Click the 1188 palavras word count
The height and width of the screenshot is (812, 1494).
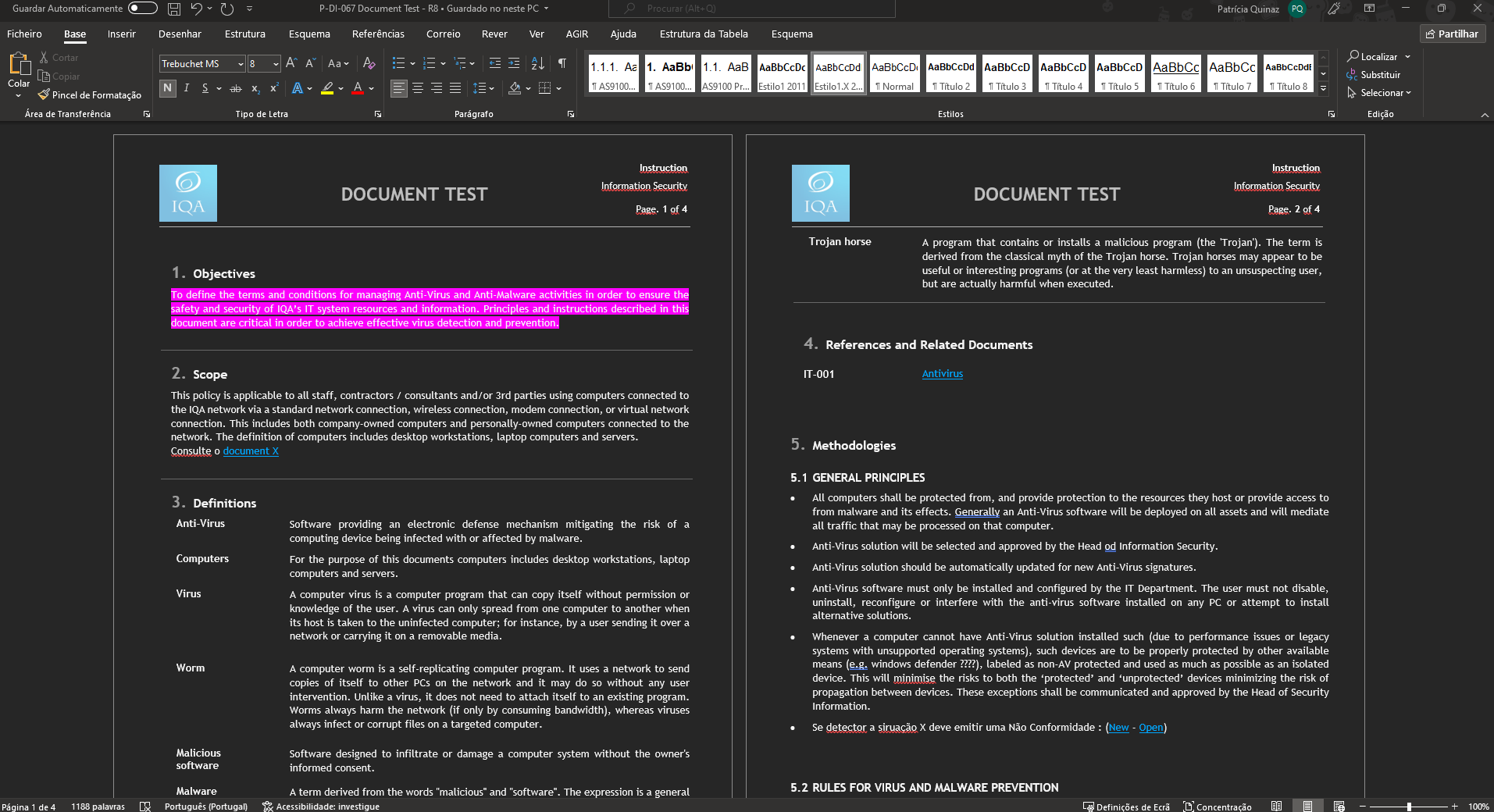tap(98, 807)
